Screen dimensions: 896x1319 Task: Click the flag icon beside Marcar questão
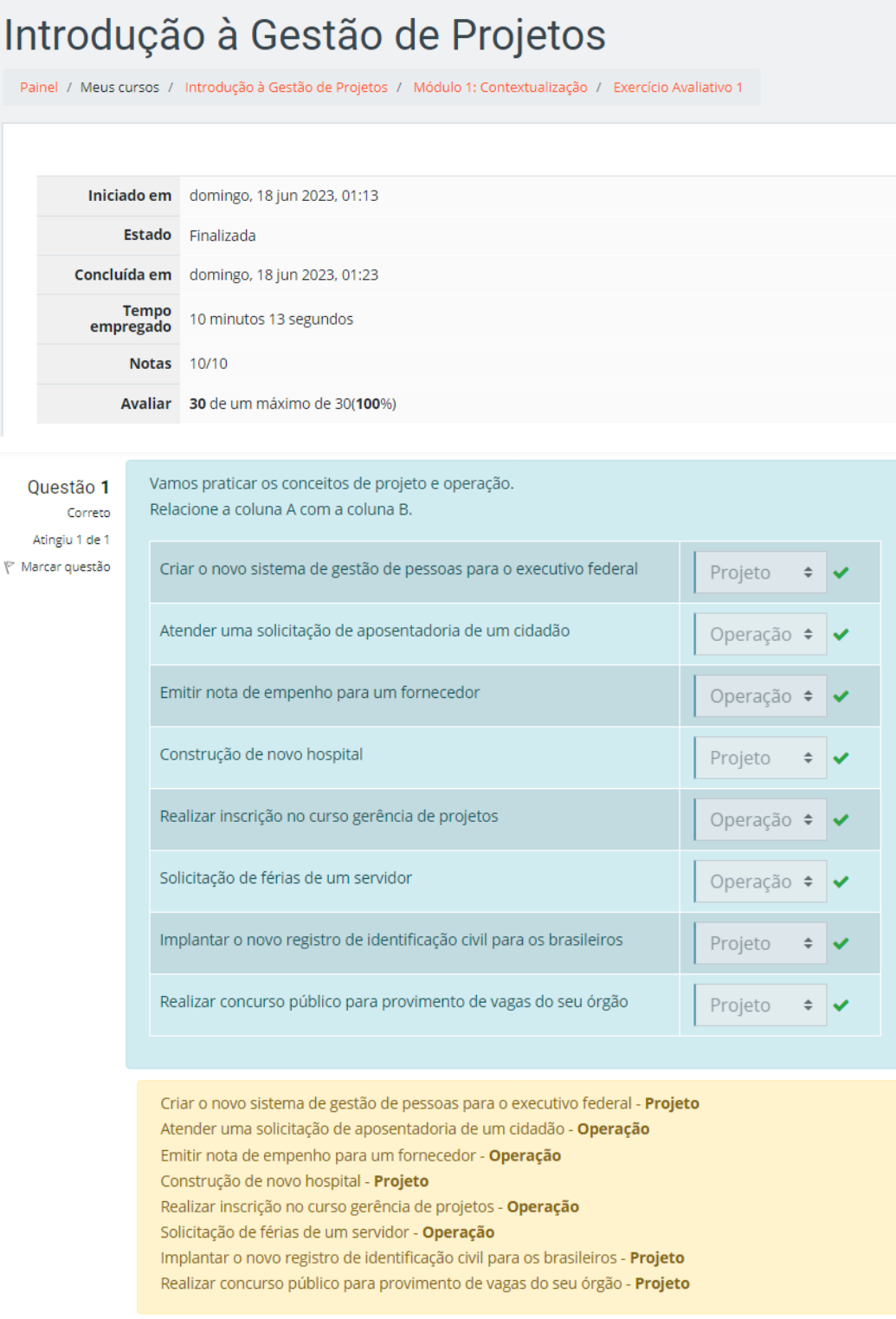(10, 567)
